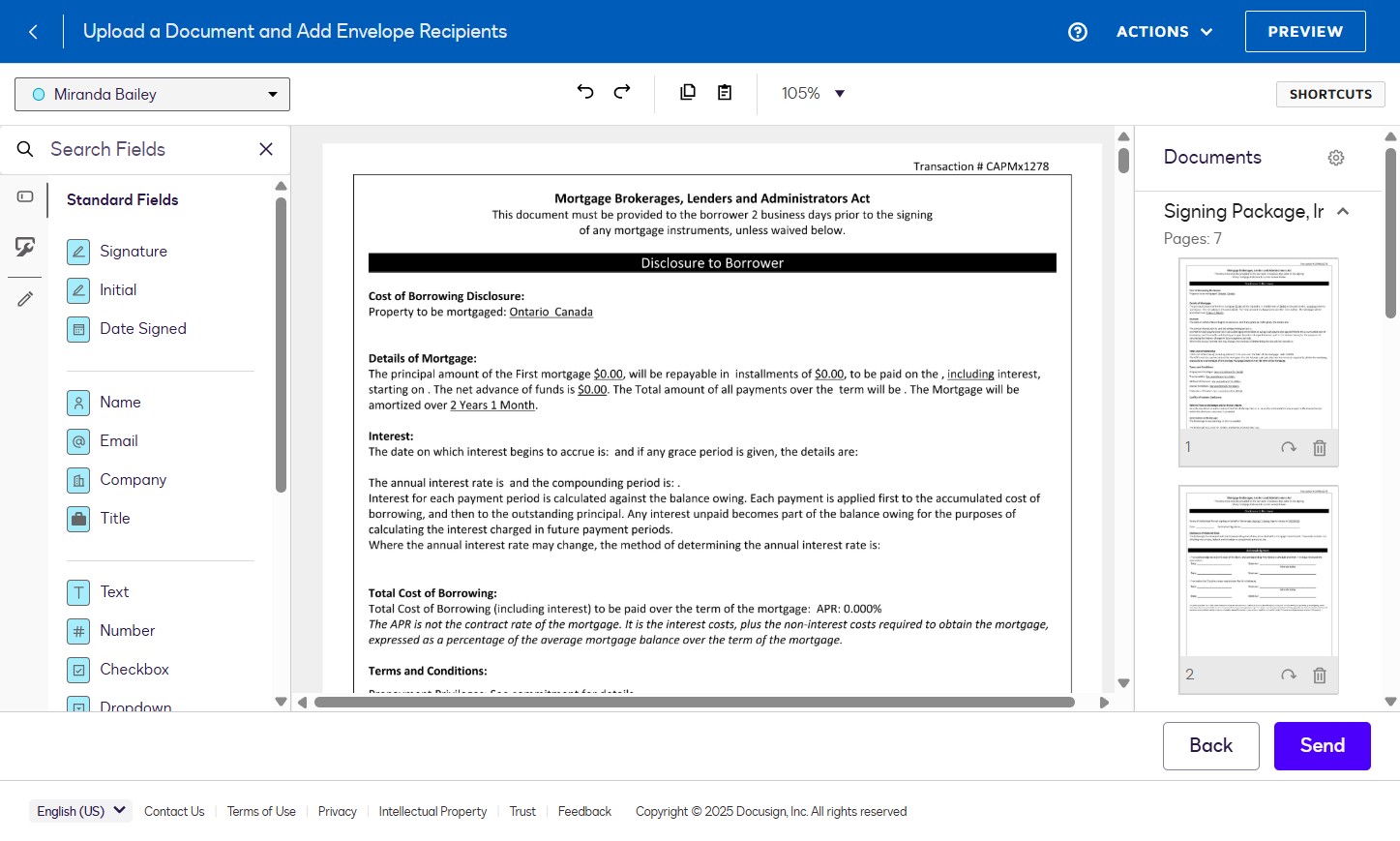Open the Contact Us link
The image size is (1400, 841).
[x=174, y=812]
